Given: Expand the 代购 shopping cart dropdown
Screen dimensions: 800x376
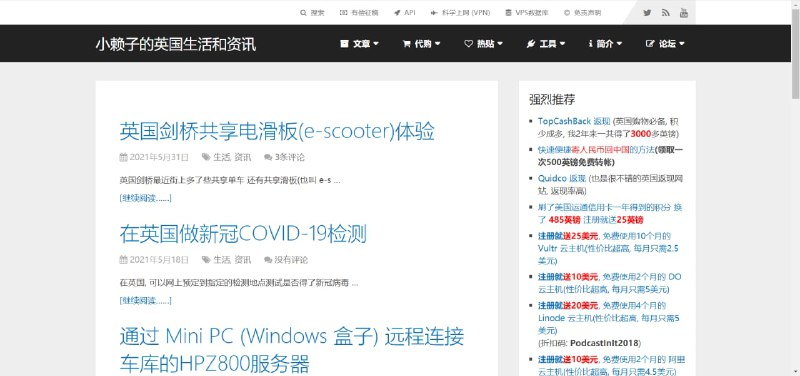Looking at the screenshot, I should point(421,44).
